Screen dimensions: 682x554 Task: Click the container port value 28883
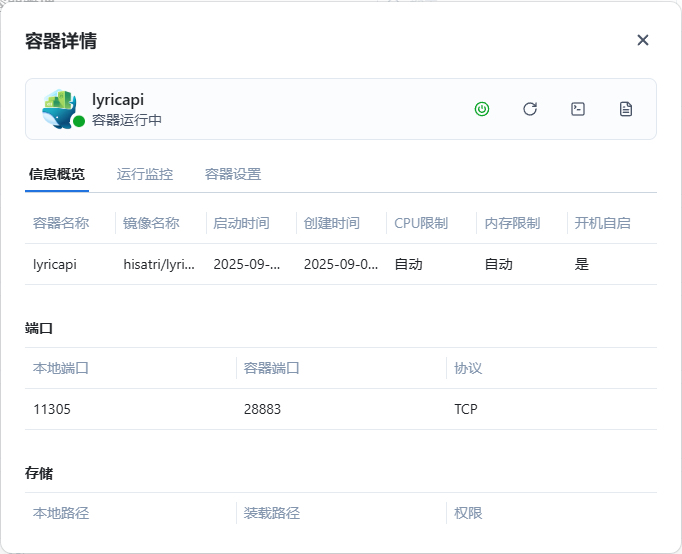coord(262,409)
